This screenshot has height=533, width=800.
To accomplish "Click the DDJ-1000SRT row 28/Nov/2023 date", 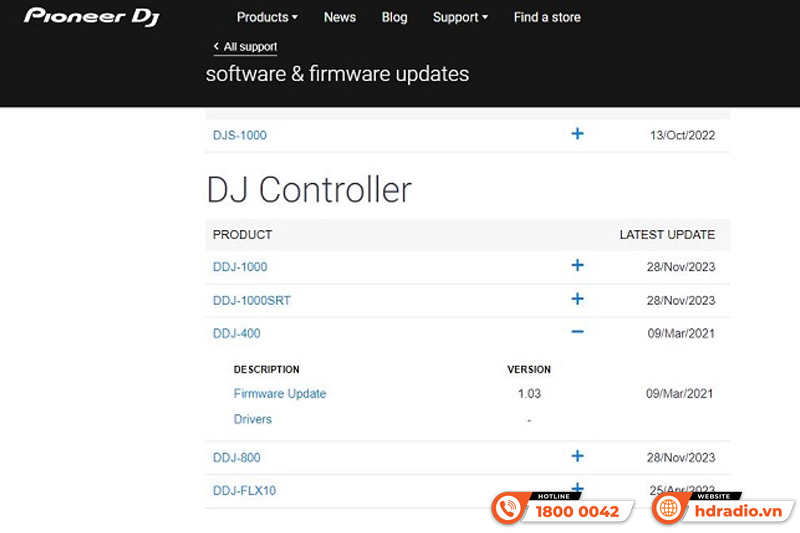I will (x=681, y=300).
